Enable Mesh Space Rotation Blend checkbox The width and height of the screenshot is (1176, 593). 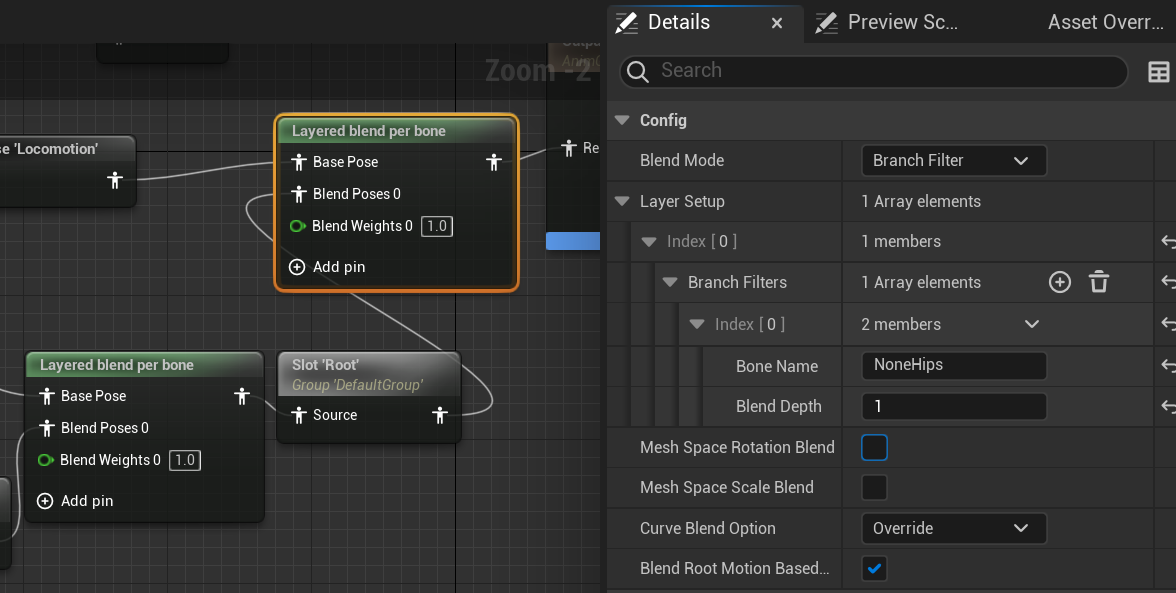(x=874, y=447)
